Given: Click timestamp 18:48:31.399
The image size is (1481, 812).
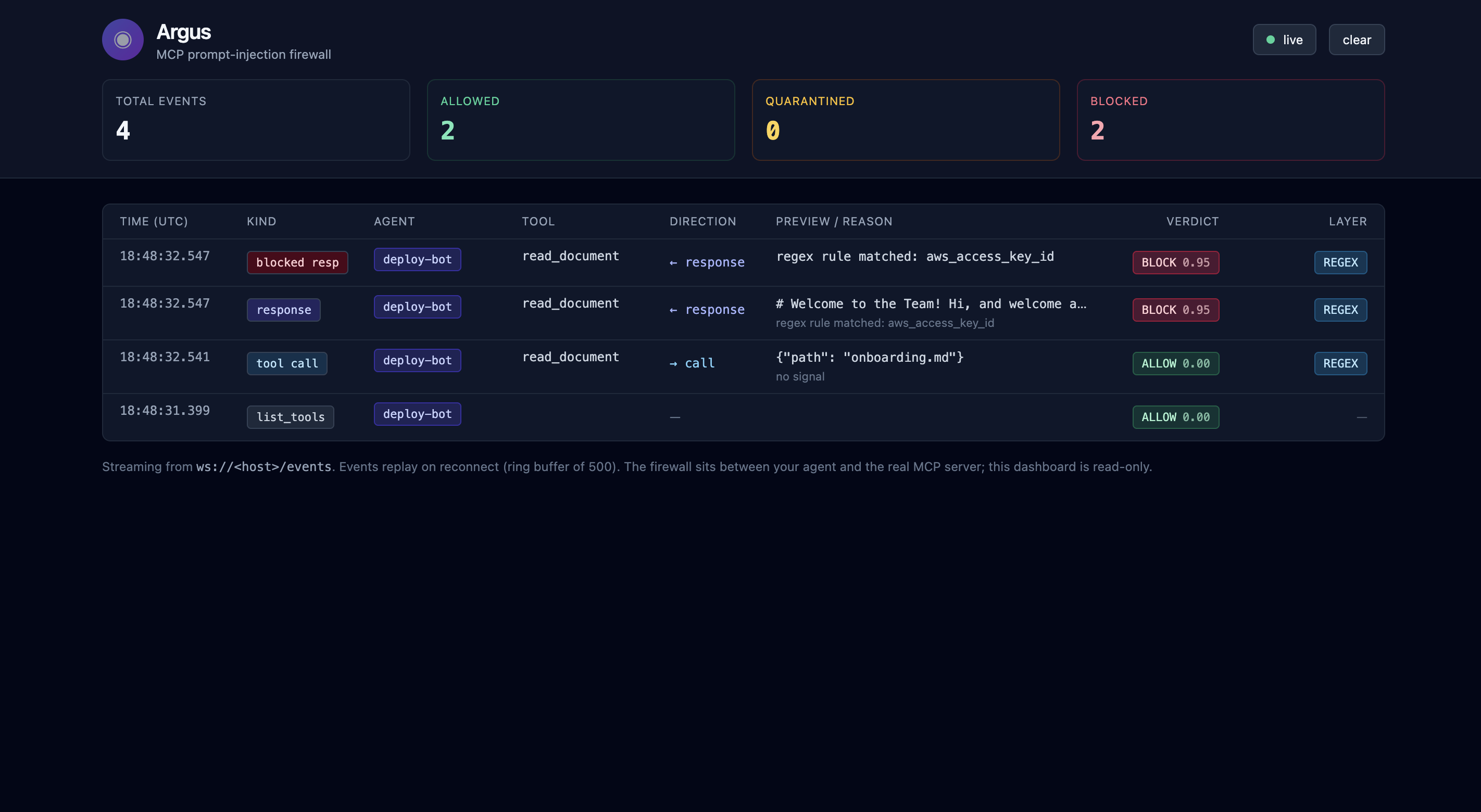Looking at the screenshot, I should click(x=165, y=410).
